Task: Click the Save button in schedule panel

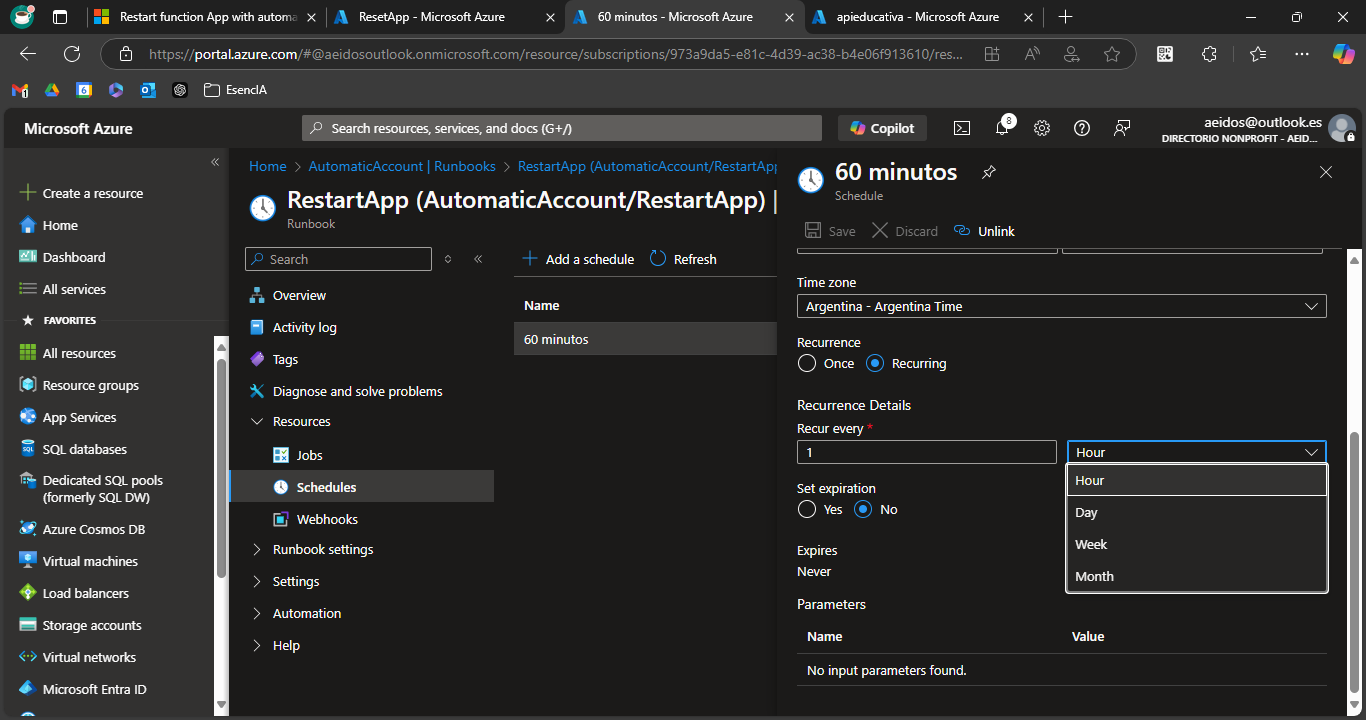Action: point(830,231)
